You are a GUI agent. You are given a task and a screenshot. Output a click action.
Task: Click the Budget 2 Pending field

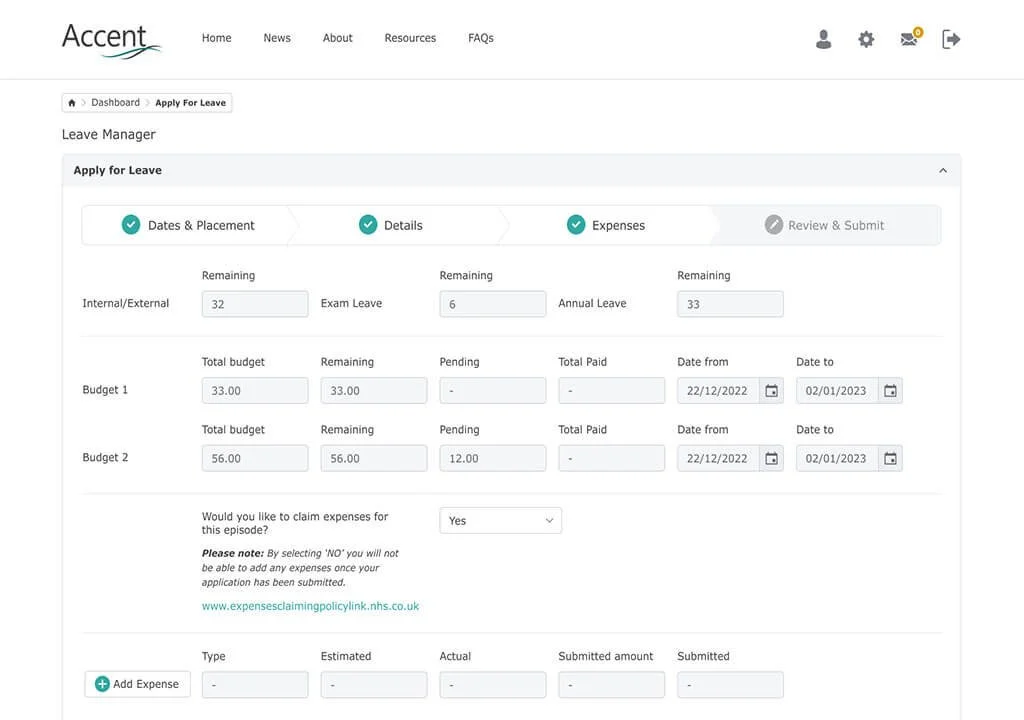coord(492,459)
